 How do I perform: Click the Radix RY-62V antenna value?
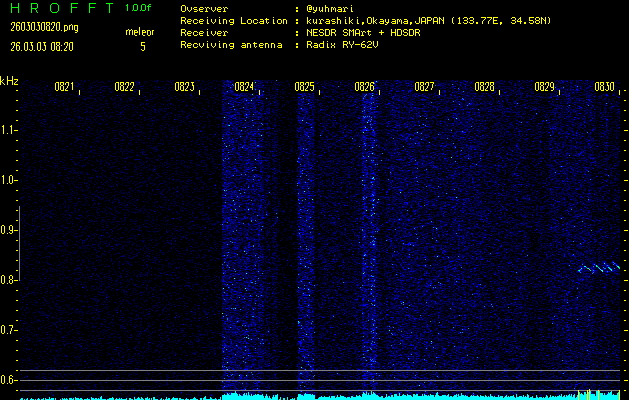click(x=342, y=45)
